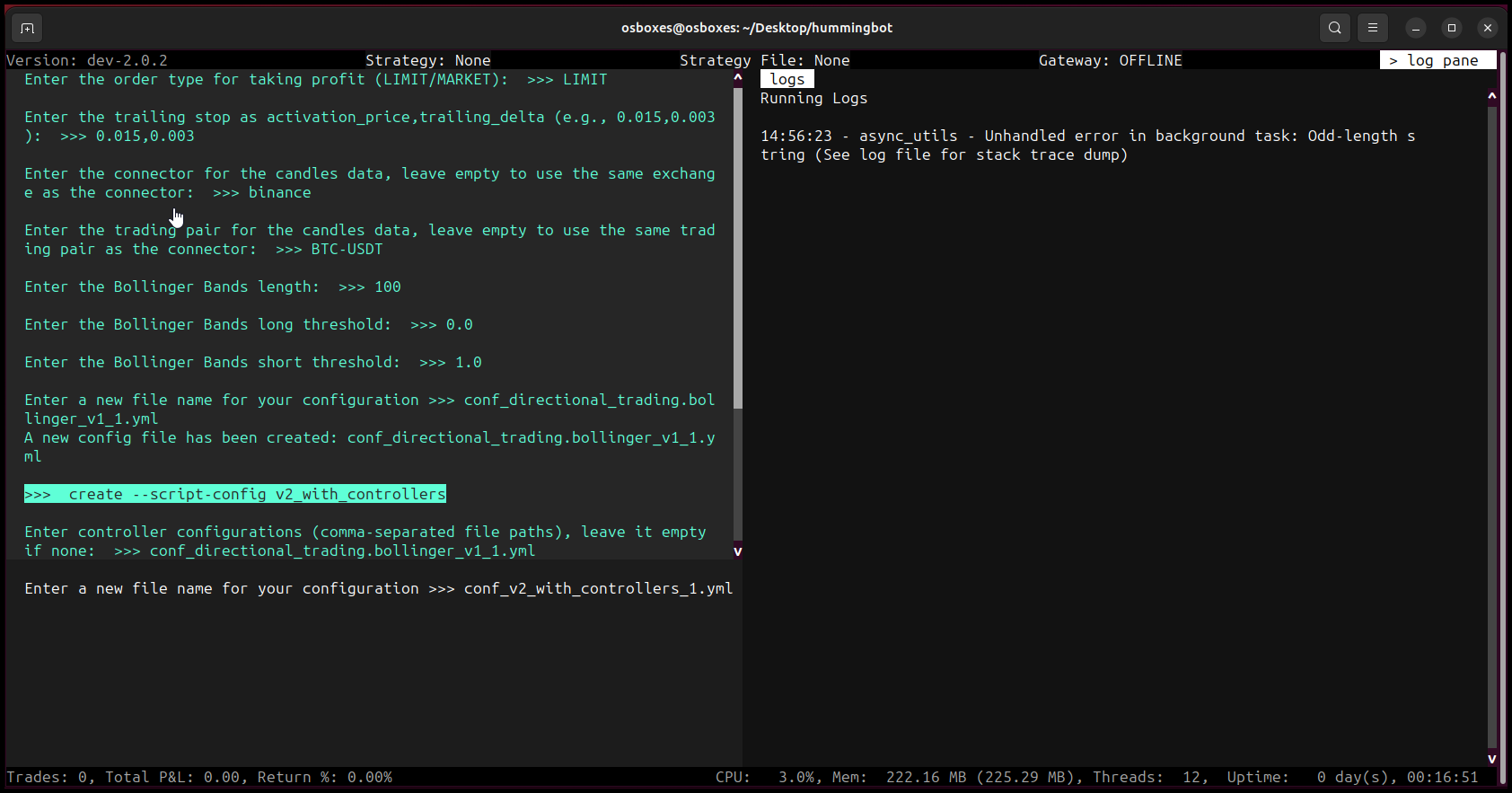
Task: Open the terminal search tool
Action: point(1335,28)
